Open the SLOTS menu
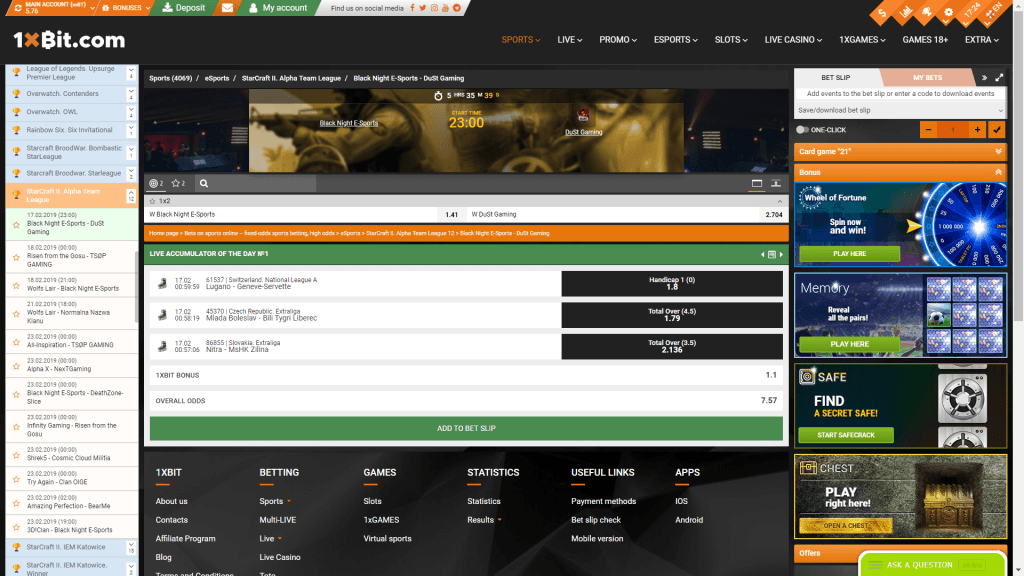The image size is (1024, 576). (731, 40)
